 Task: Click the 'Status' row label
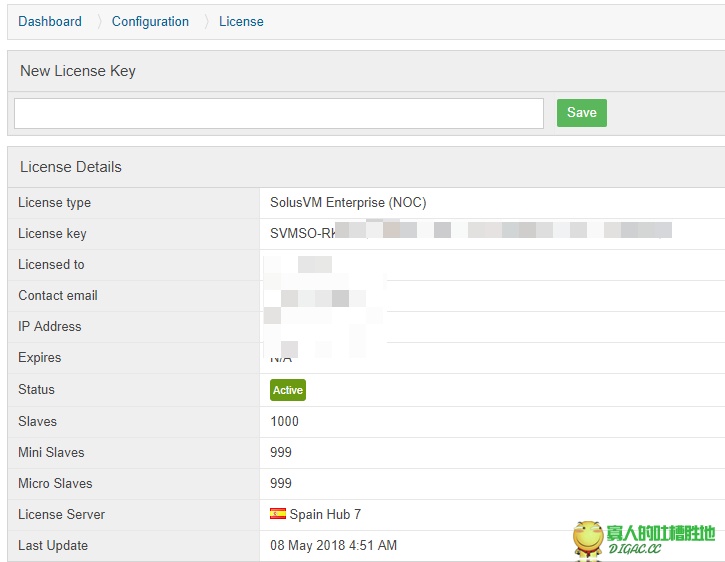coord(36,389)
